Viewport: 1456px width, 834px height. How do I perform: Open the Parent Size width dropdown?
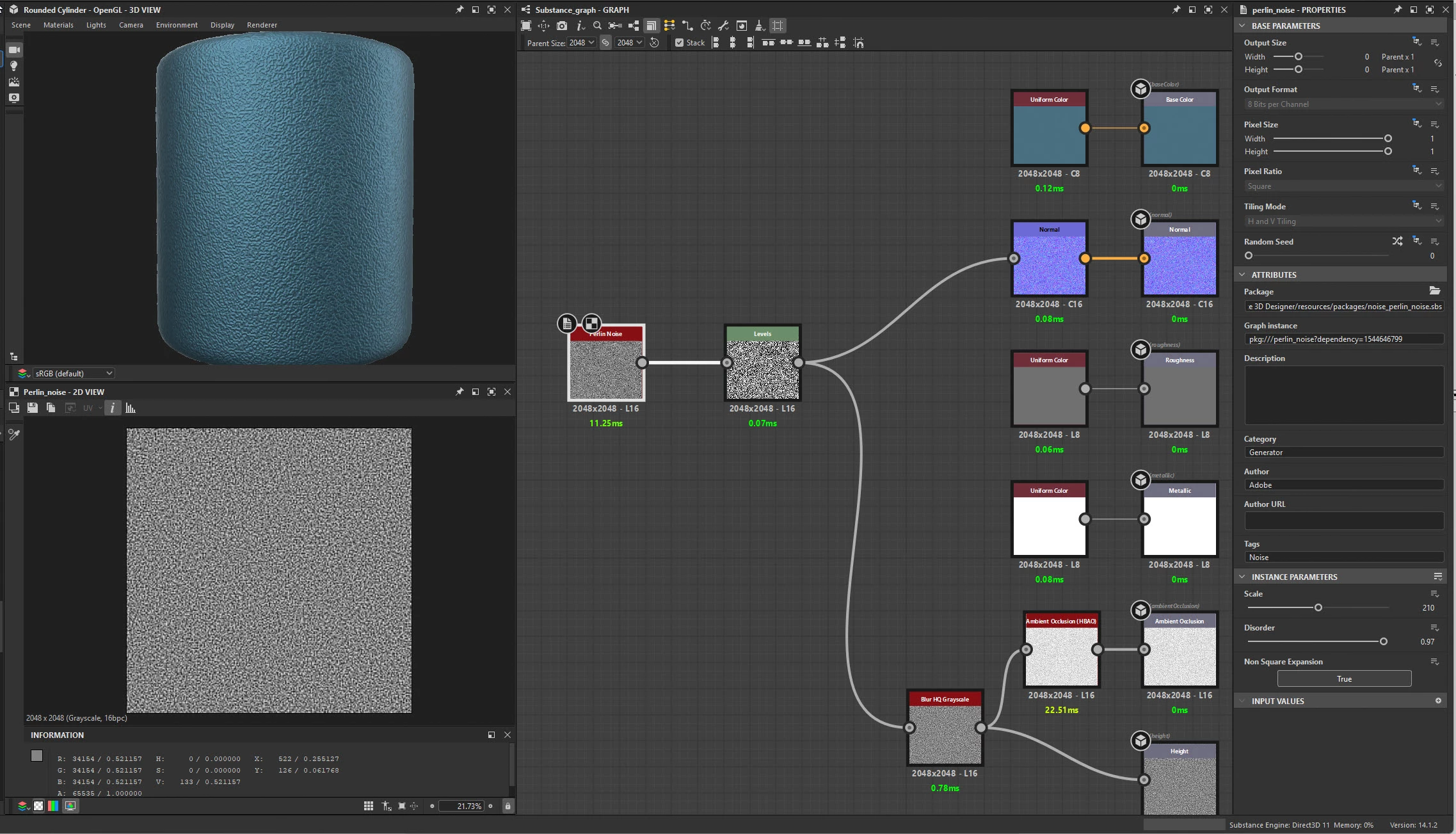click(582, 43)
